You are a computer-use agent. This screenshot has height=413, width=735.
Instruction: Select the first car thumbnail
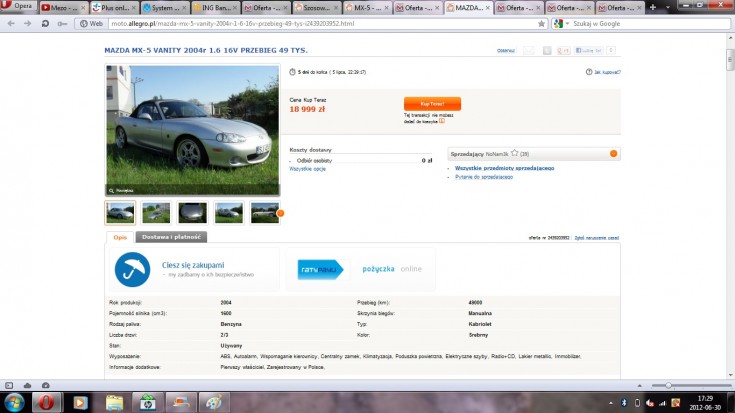pos(120,213)
